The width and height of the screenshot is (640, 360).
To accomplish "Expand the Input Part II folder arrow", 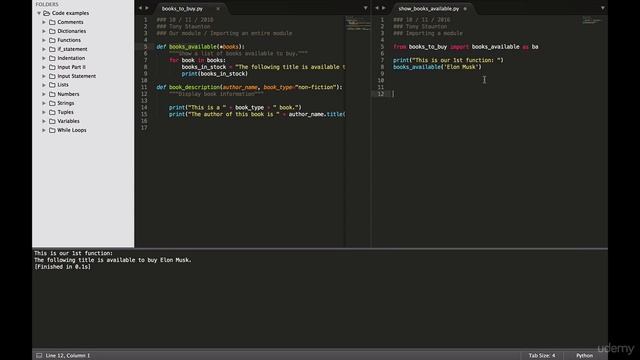I will coord(44,67).
